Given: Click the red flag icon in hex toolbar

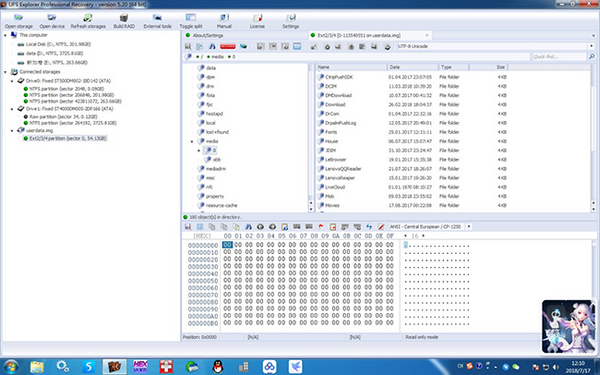Looking at the screenshot, I should (x=321, y=227).
